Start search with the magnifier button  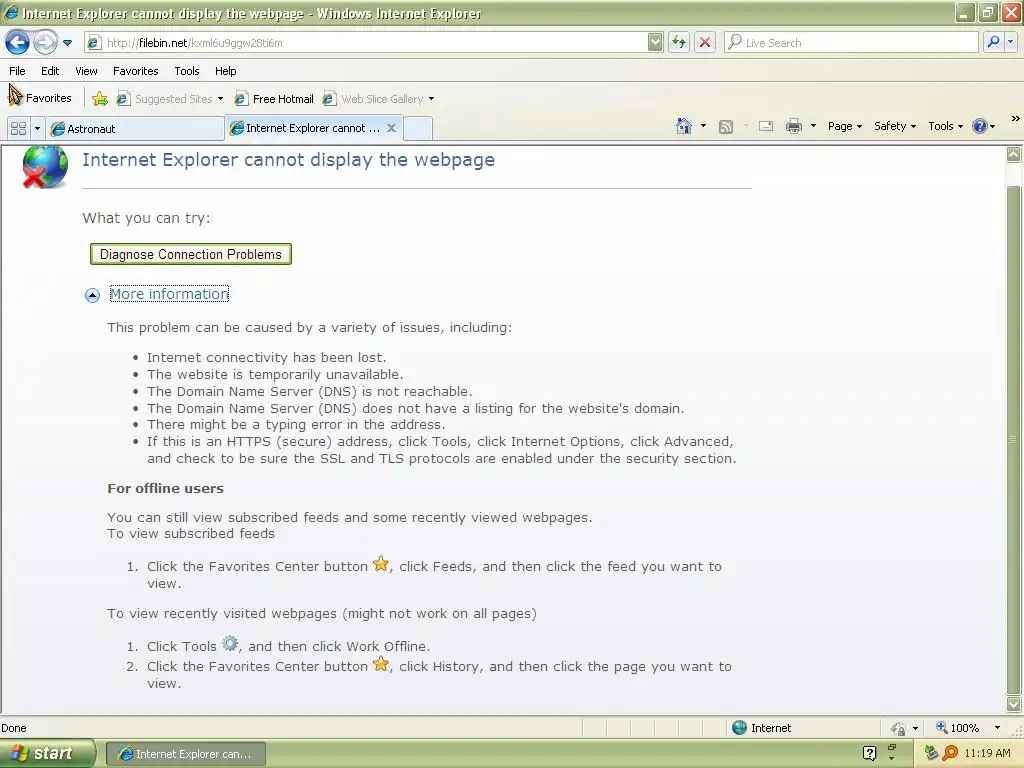click(x=993, y=42)
